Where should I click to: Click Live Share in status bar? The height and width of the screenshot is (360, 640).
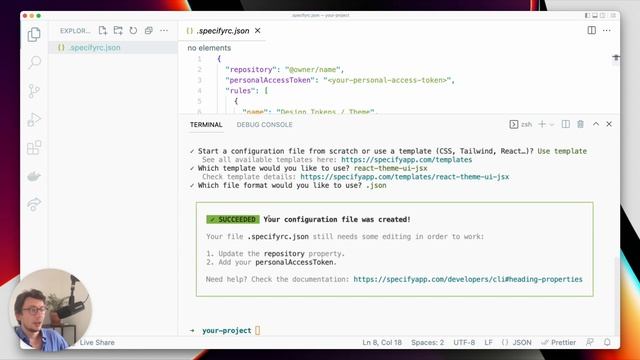pos(97,342)
